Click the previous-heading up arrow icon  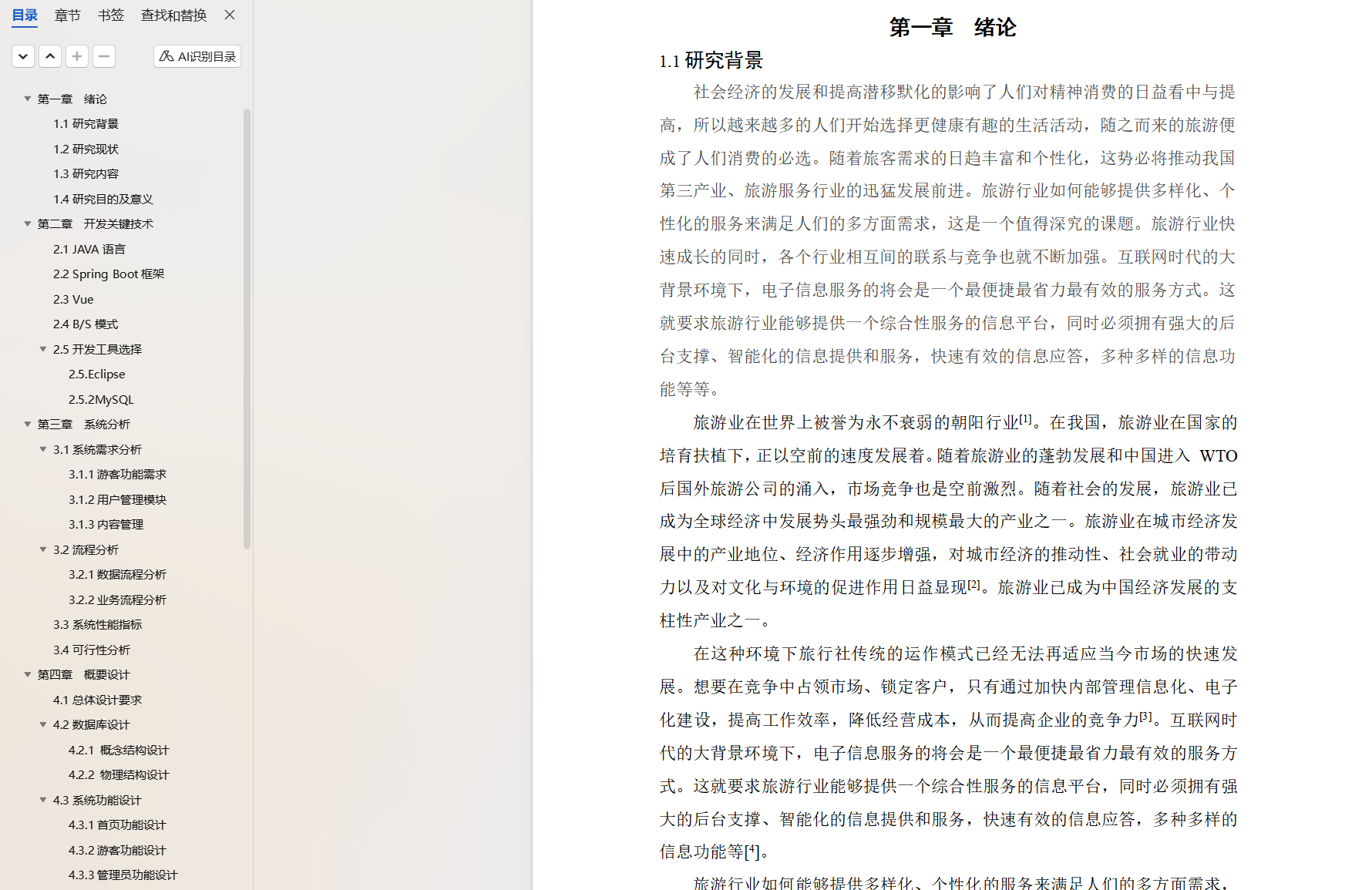pos(49,55)
